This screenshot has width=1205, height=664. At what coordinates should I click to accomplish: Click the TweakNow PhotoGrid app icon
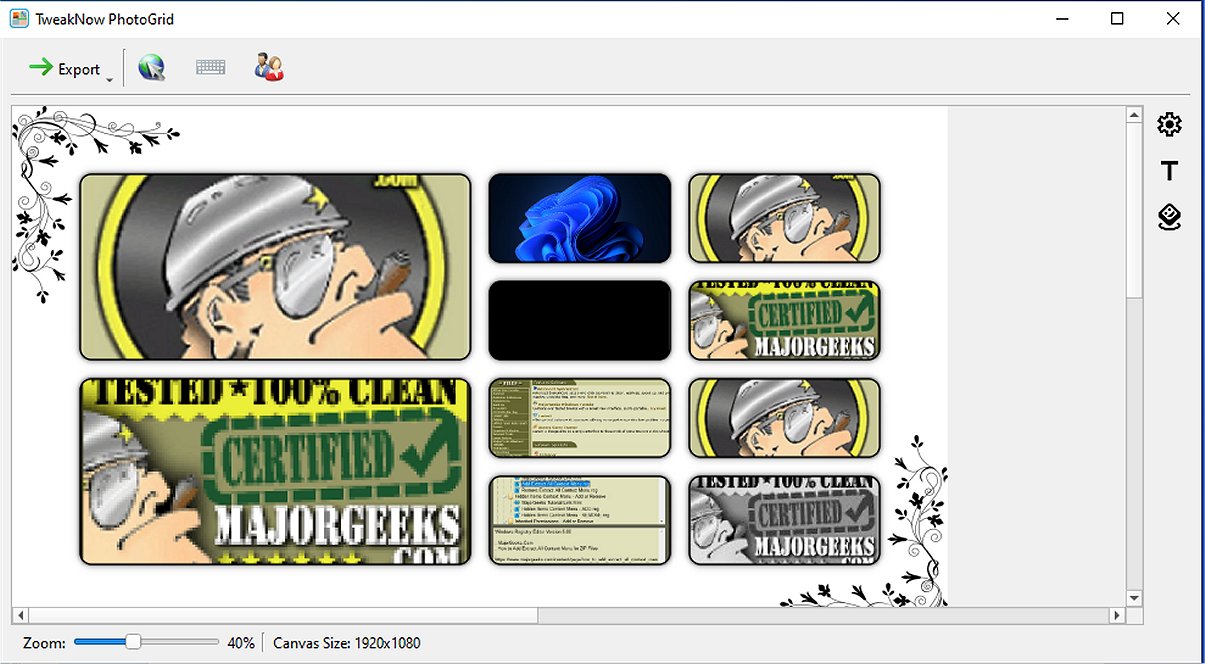19,19
